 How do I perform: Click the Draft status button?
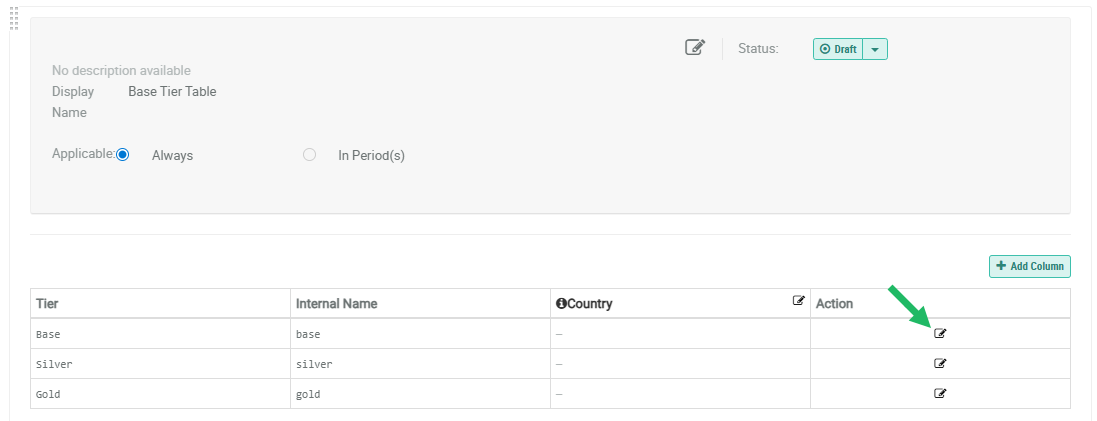click(x=838, y=49)
